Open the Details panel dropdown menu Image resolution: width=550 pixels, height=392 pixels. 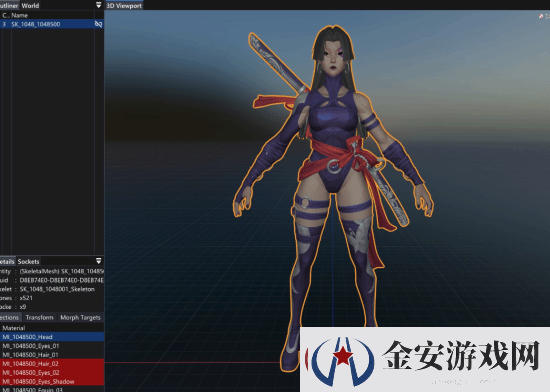pos(99,261)
